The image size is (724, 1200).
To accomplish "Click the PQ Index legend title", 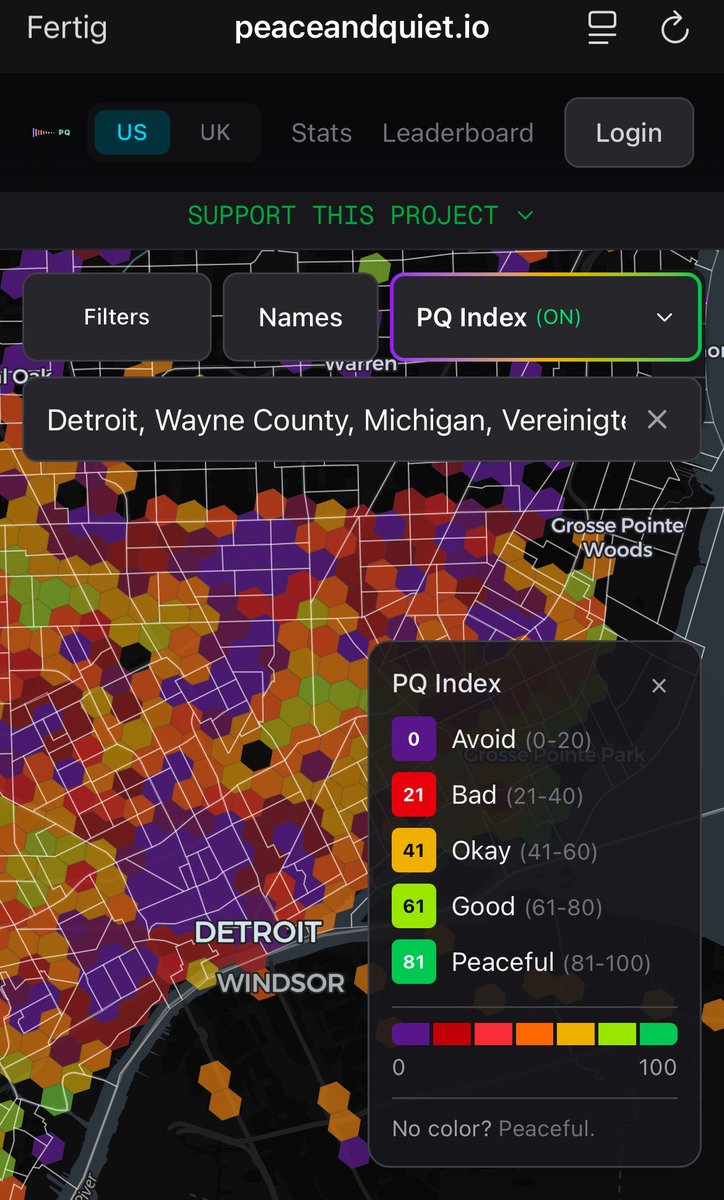I will (447, 685).
